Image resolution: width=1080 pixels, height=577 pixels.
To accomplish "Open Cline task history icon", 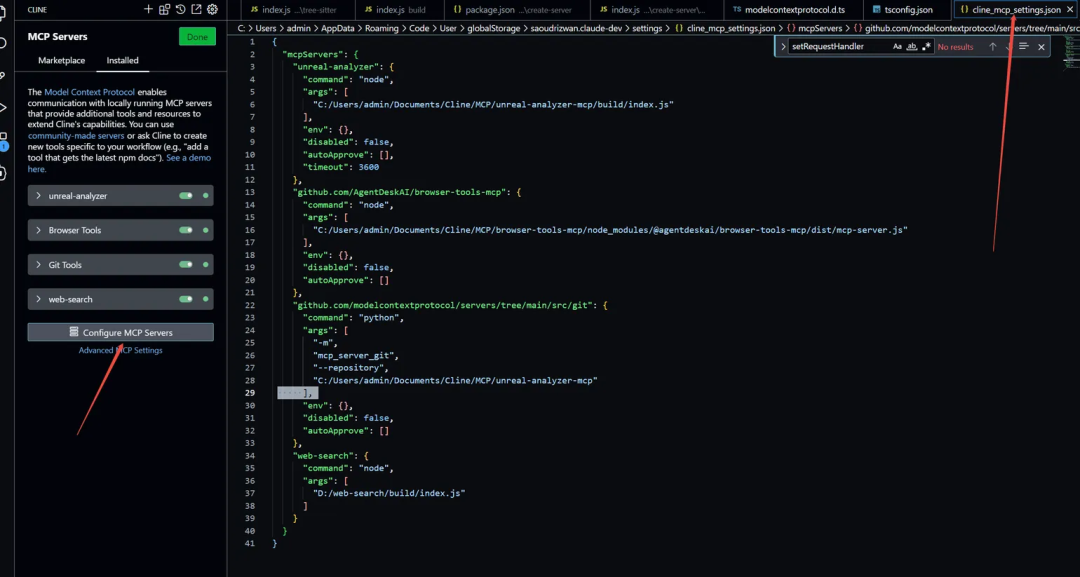I will click(180, 9).
